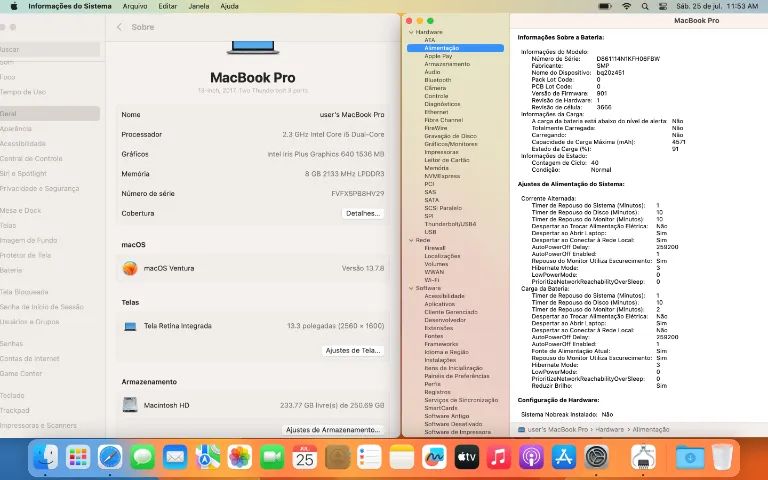The width and height of the screenshot is (768, 480).
Task: Open Contacts app in the Dock
Action: coord(337,457)
